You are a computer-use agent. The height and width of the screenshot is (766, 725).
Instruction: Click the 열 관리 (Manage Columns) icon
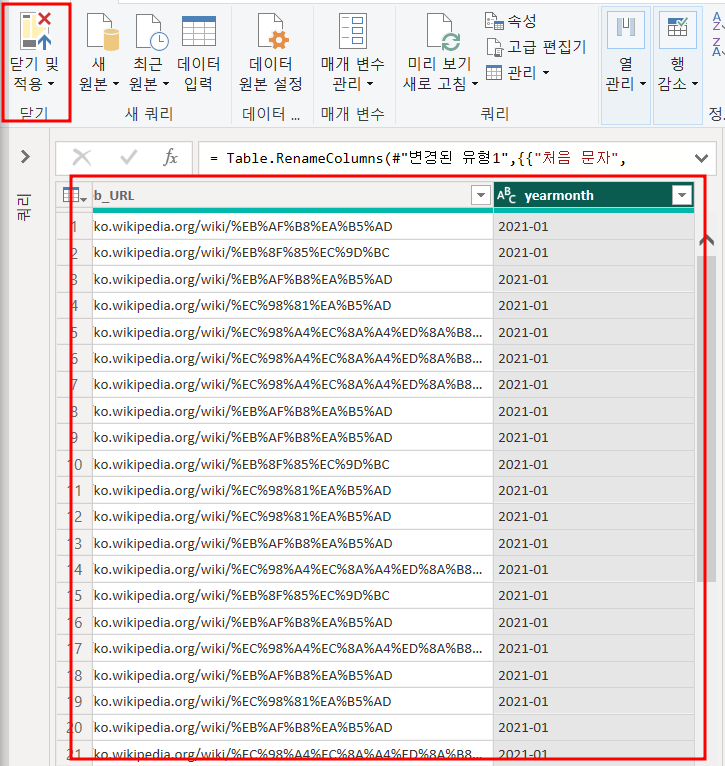[x=626, y=28]
